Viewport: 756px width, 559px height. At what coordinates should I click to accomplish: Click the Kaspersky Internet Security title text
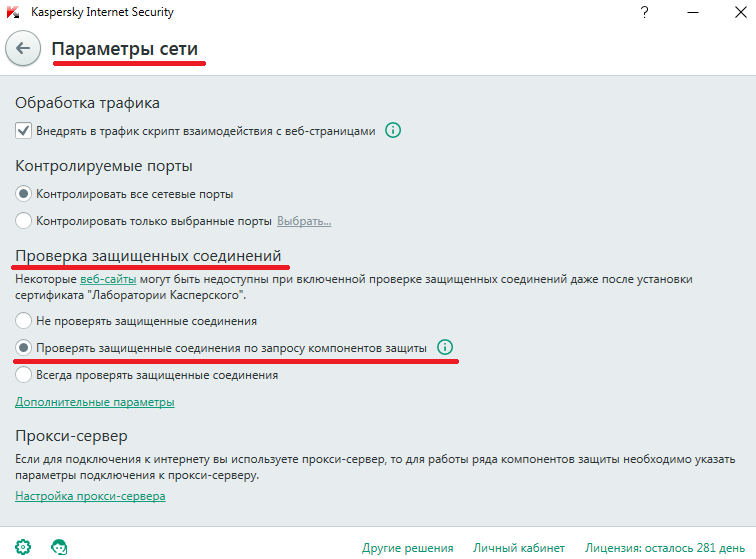click(102, 12)
